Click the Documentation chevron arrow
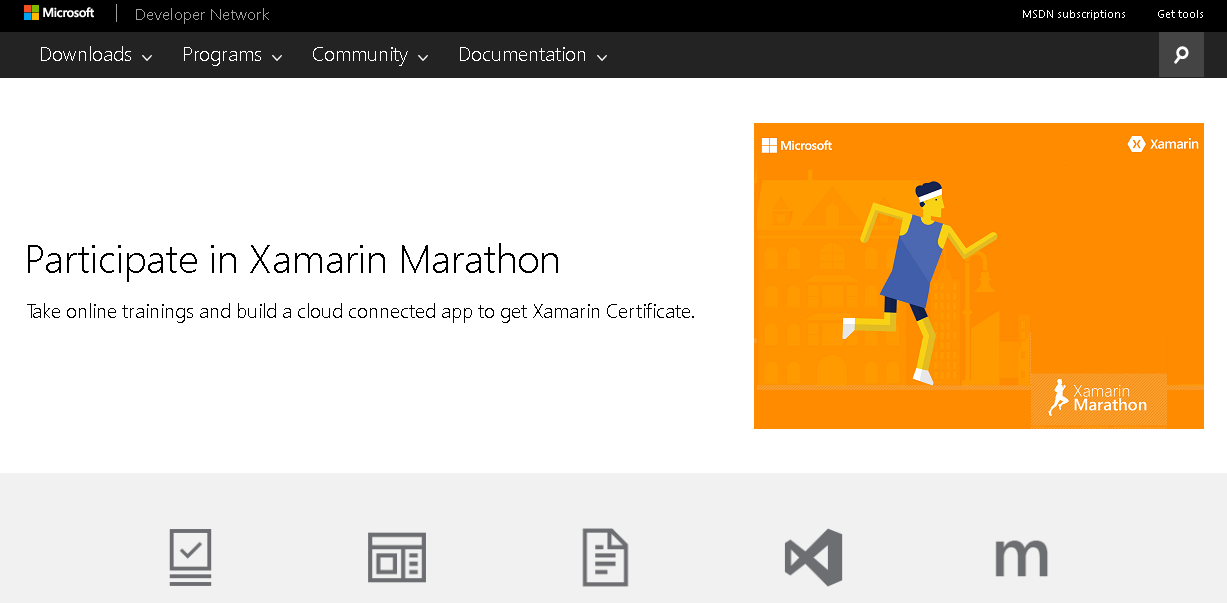This screenshot has height=603, width=1227. click(602, 58)
